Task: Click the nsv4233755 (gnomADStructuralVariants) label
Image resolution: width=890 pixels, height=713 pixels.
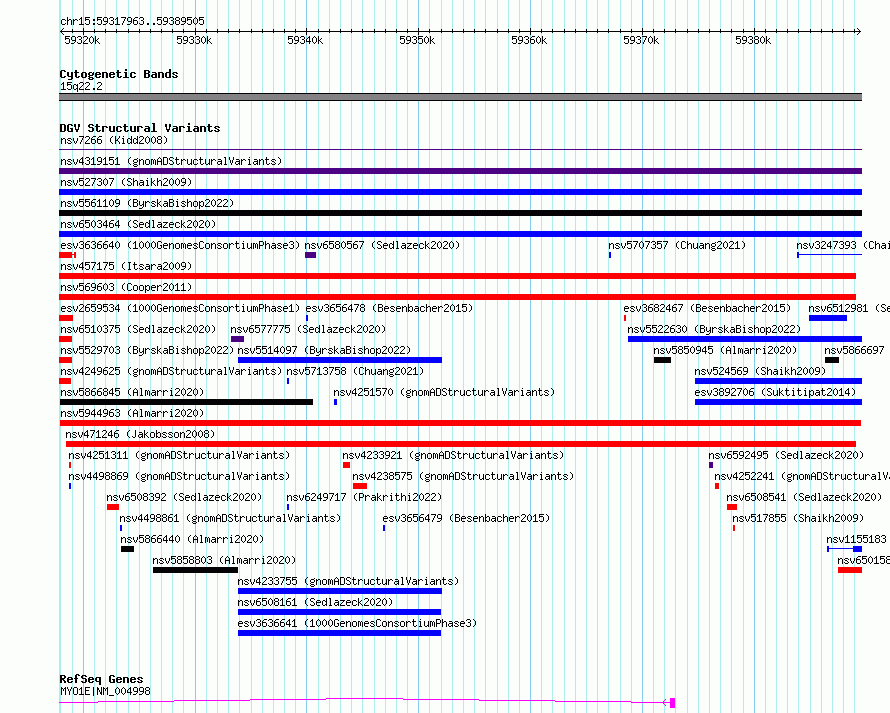Action: (348, 581)
